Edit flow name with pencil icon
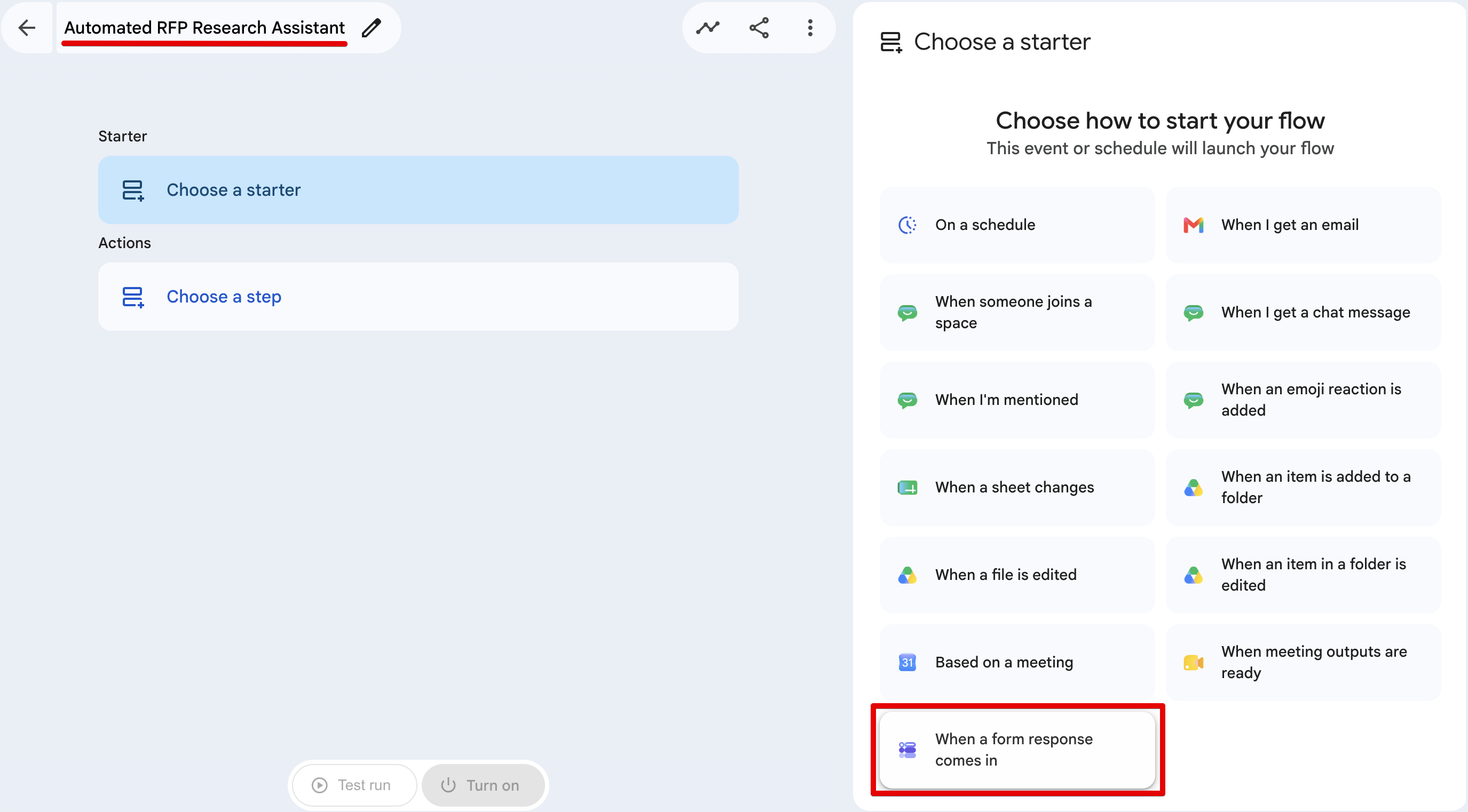The height and width of the screenshot is (812, 1468). tap(372, 27)
